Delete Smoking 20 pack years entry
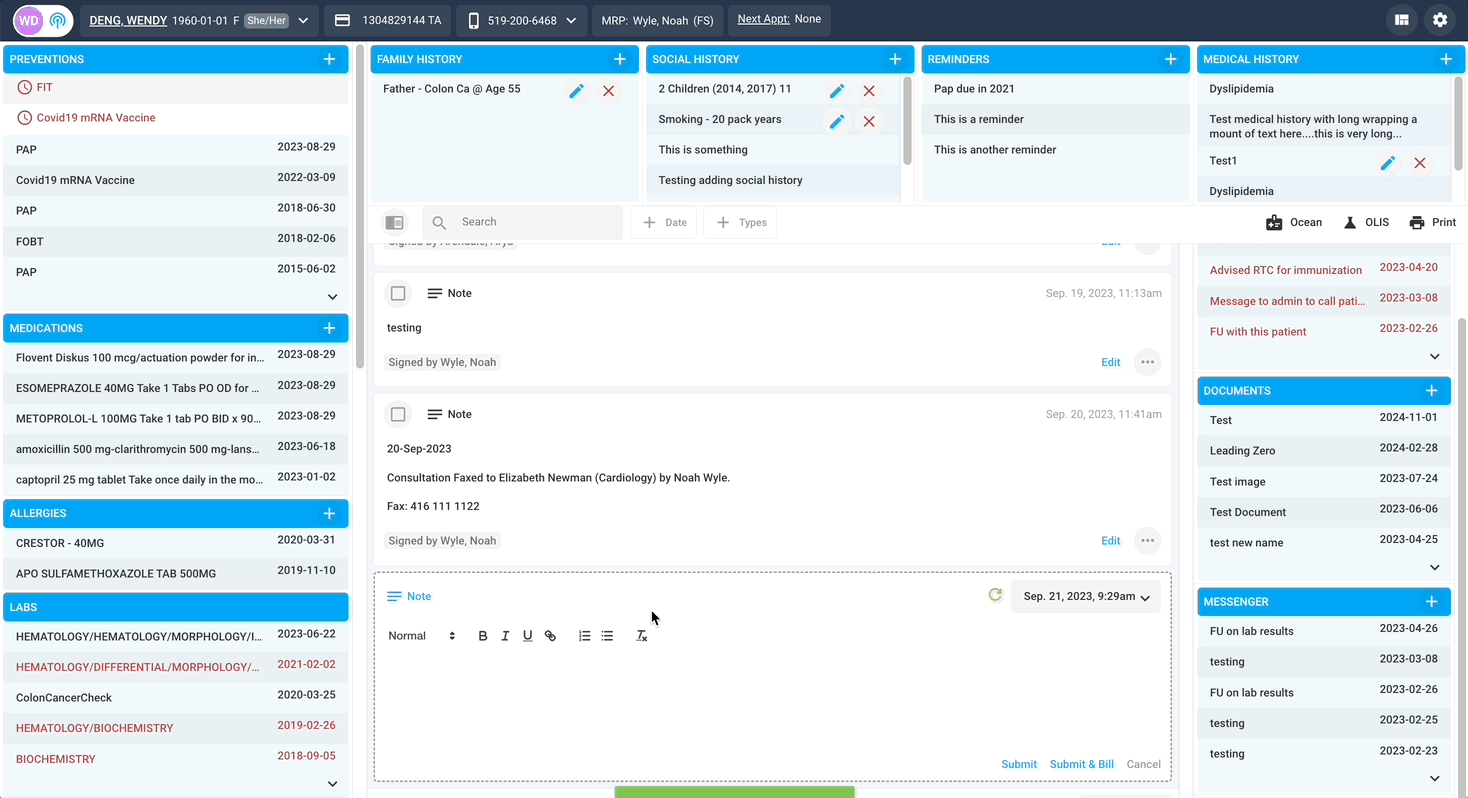The height and width of the screenshot is (798, 1468). pos(869,121)
